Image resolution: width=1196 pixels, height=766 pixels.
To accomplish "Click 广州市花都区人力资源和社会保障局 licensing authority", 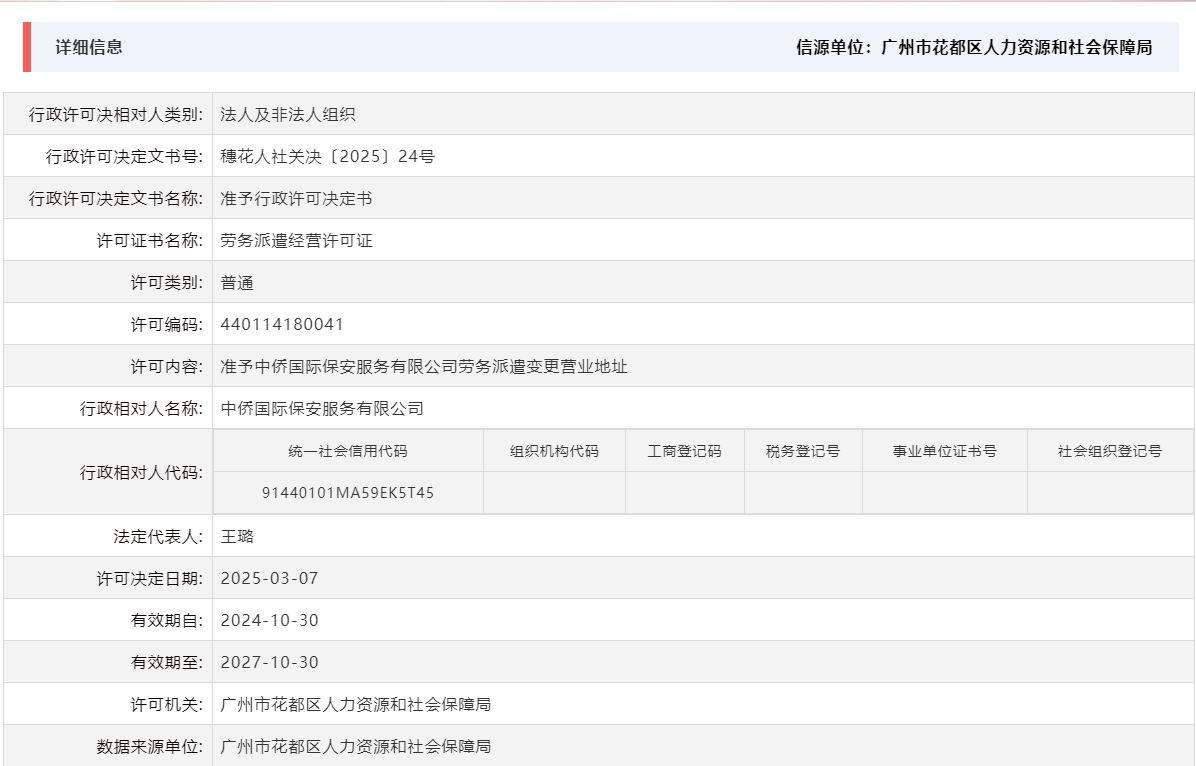I will [355, 703].
